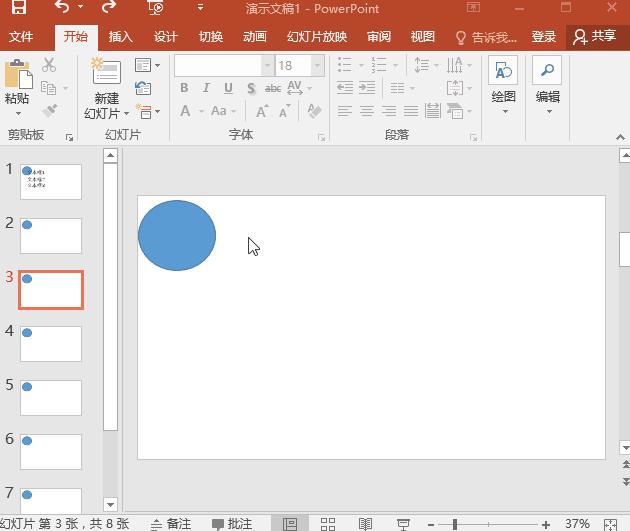Expand the font name combo box
The image size is (630, 531).
[x=267, y=65]
